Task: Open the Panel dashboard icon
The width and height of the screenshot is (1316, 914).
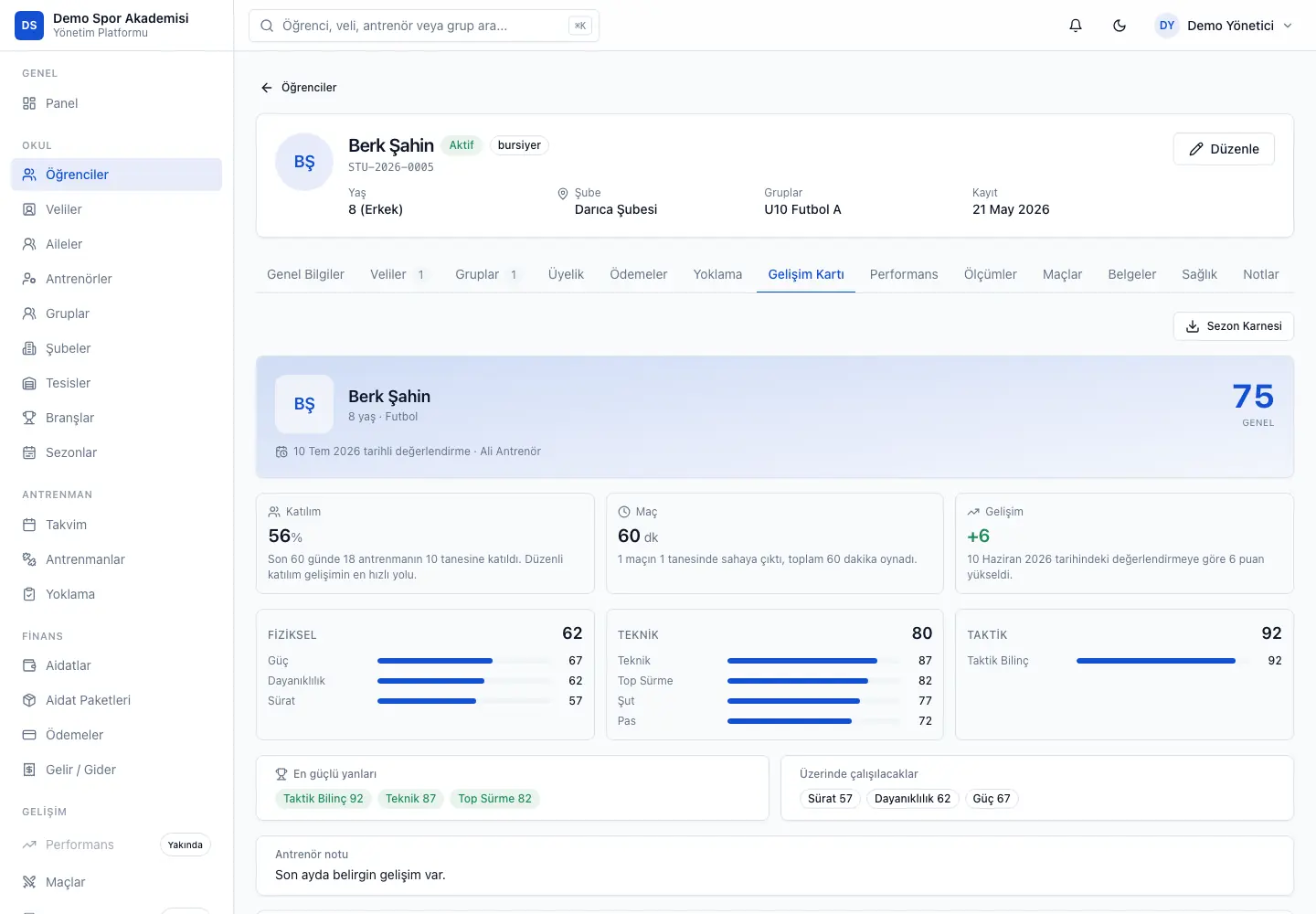Action: point(29,103)
